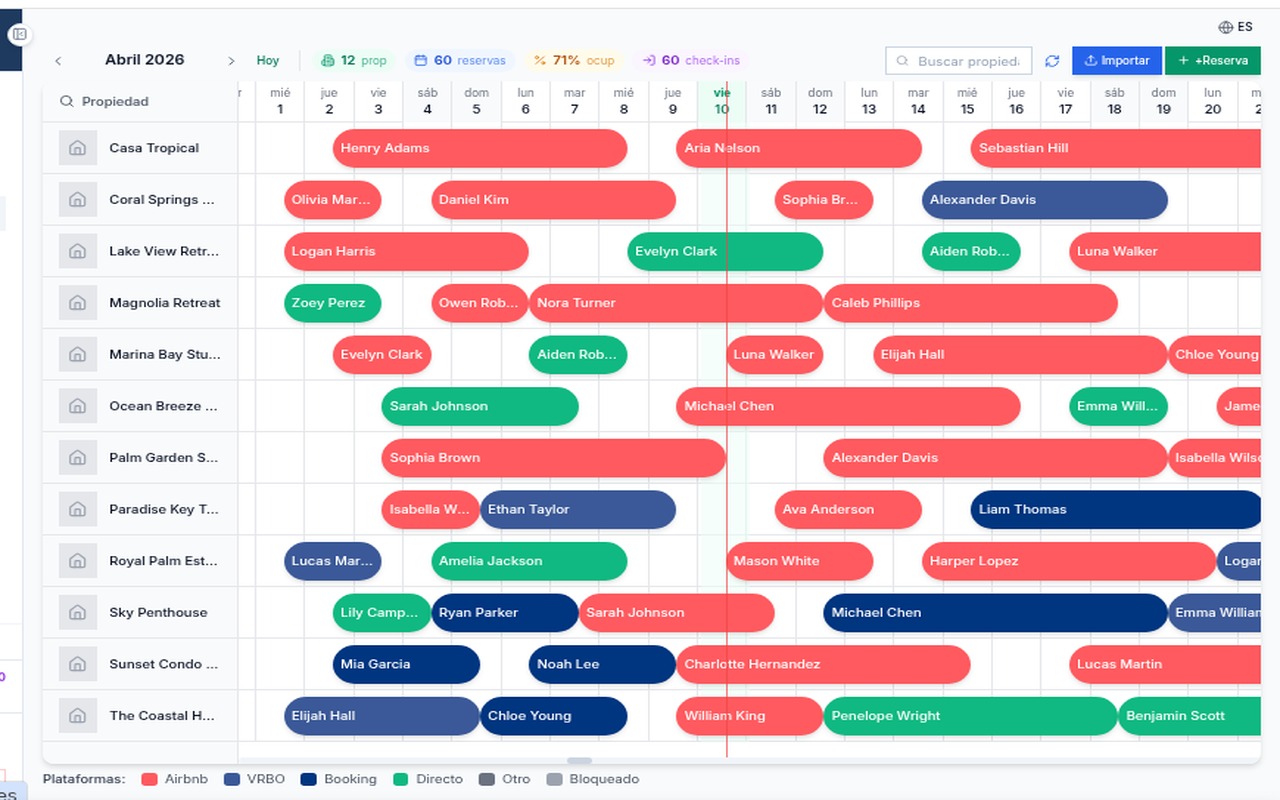Click the Sky Penthouse house icon
Viewport: 1280px width, 800px height.
(77, 612)
